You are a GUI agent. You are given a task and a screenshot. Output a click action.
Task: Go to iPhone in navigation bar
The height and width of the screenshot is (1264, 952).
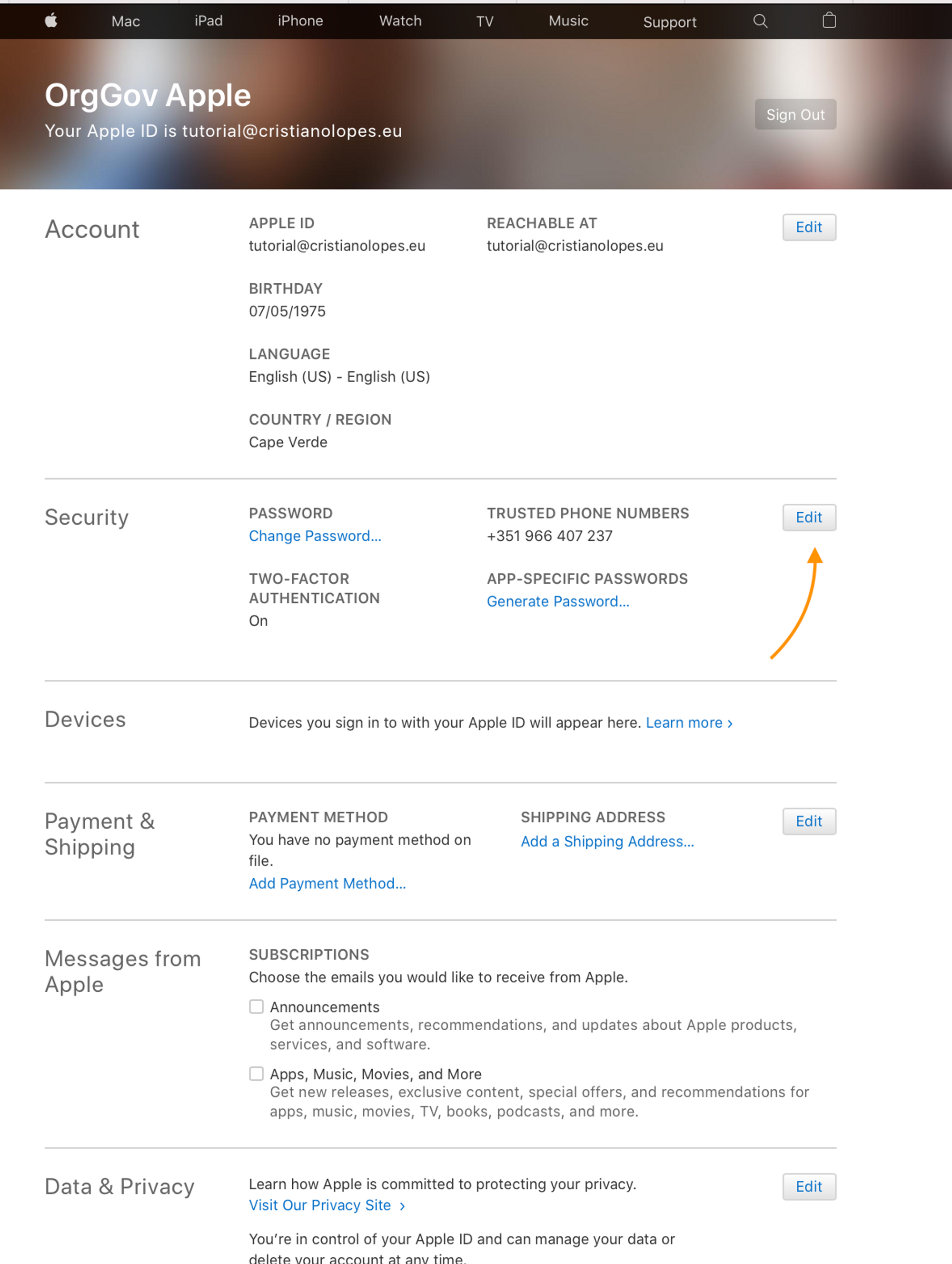[300, 21]
